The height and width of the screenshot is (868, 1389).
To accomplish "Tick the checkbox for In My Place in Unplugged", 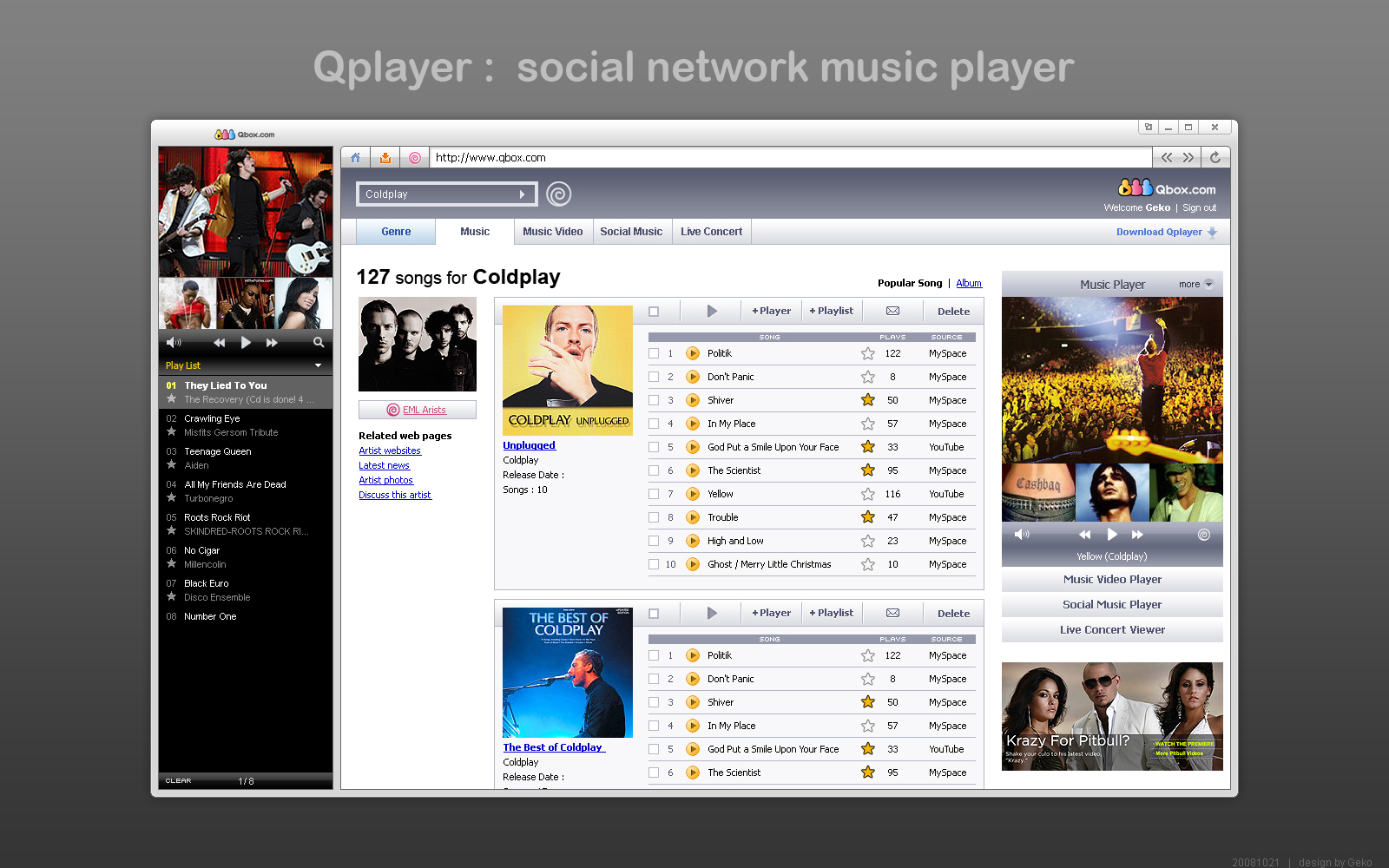I will pyautogui.click(x=654, y=424).
